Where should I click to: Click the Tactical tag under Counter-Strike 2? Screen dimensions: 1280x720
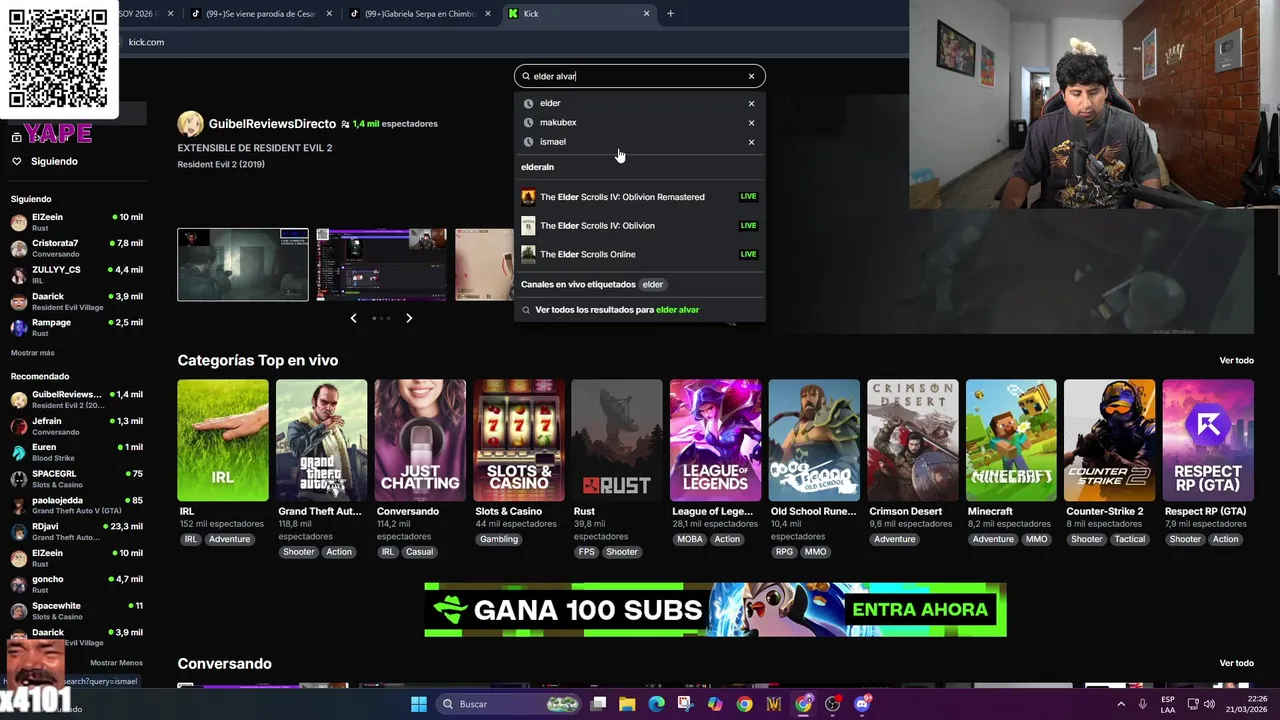[x=1130, y=539]
